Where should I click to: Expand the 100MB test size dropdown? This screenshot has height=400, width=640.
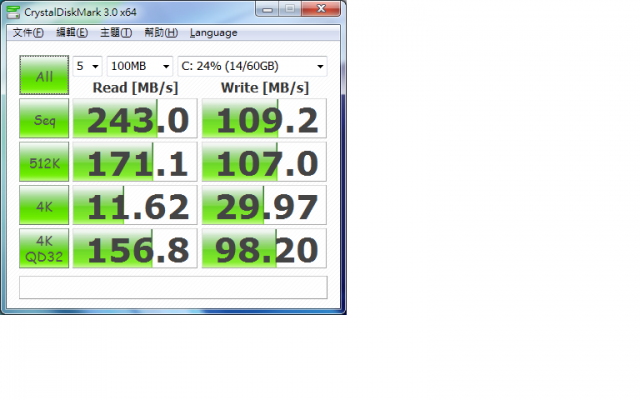[x=140, y=66]
